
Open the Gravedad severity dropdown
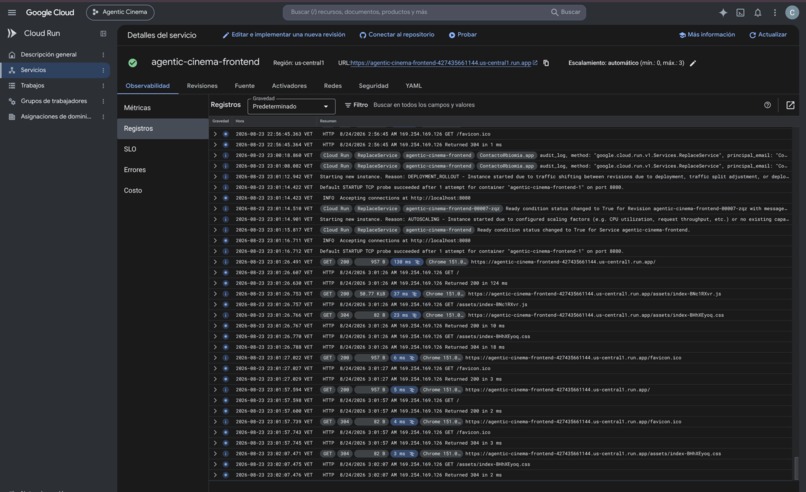tap(291, 106)
